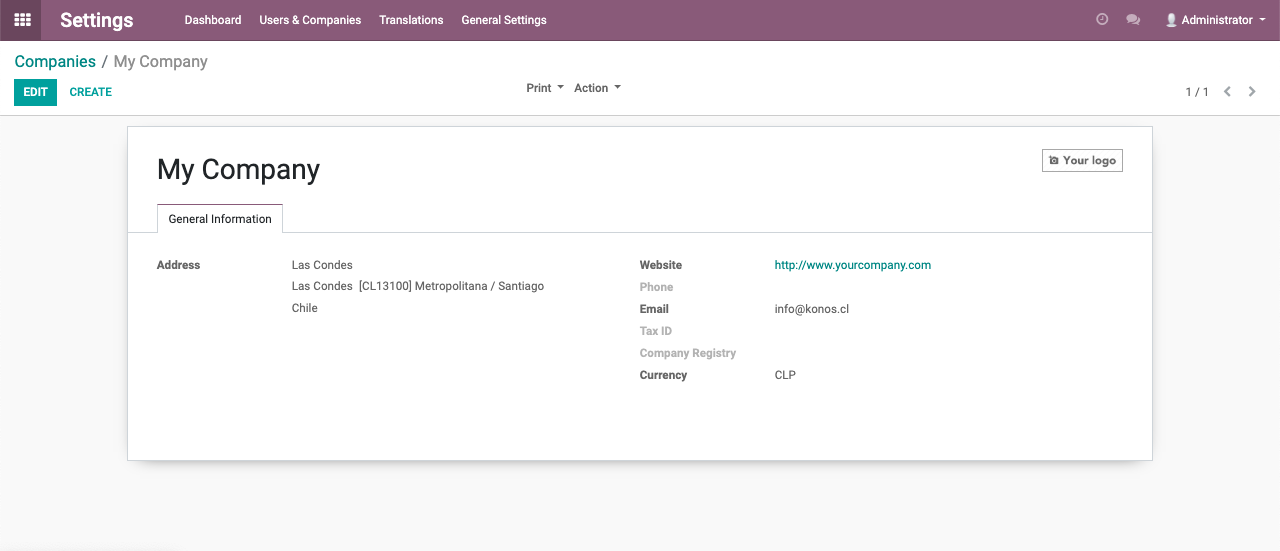This screenshot has height=551, width=1280.
Task: Open the Translations menu
Action: point(411,20)
